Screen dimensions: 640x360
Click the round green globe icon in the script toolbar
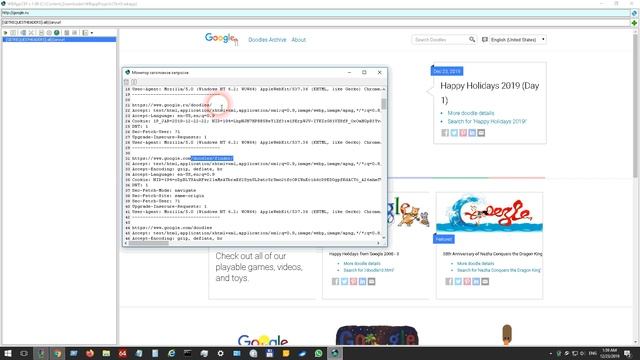57,33
